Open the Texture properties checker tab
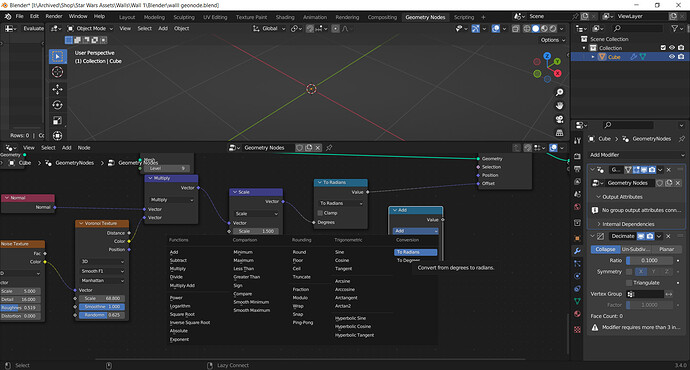This screenshot has width=690, height=370. (x=577, y=330)
